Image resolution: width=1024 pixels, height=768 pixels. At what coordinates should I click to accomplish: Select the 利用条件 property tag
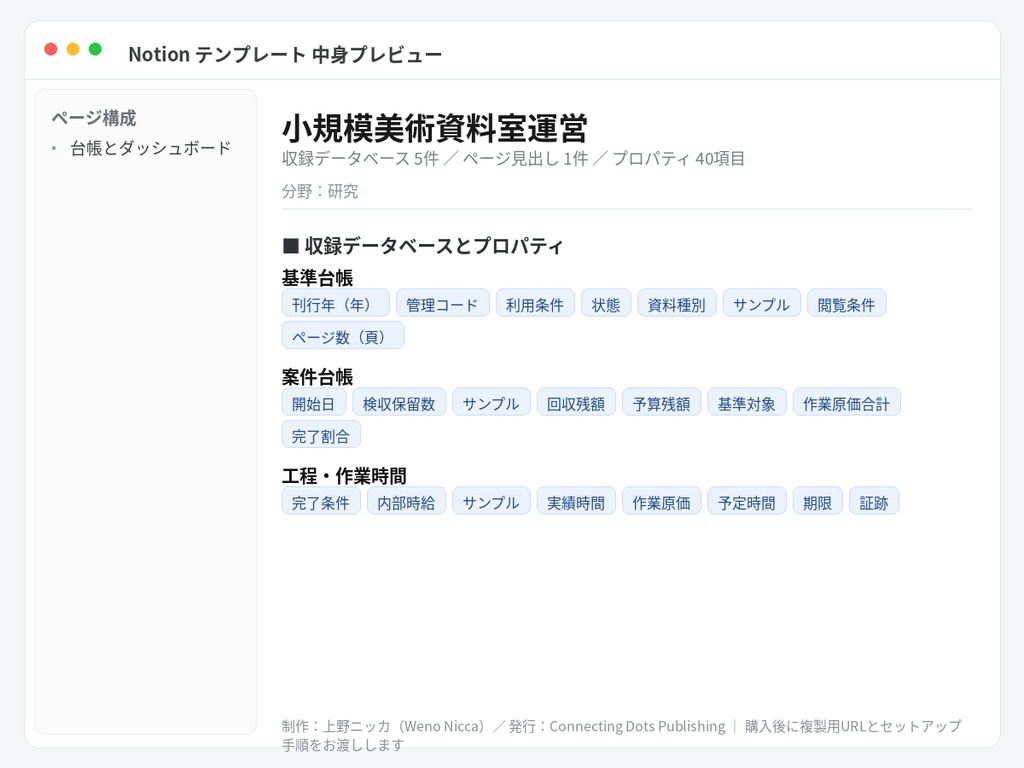pyautogui.click(x=535, y=303)
